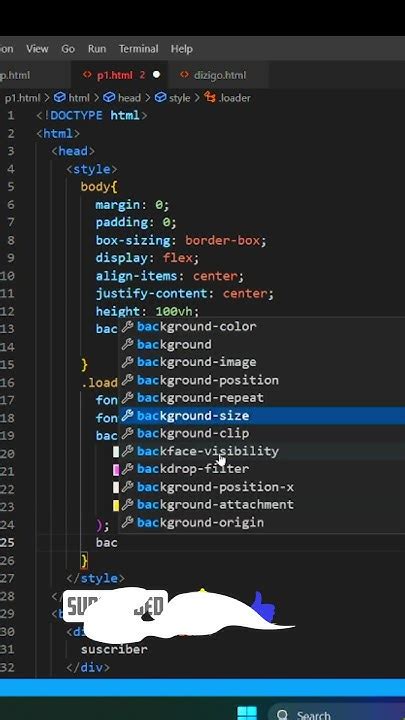Image resolution: width=405 pixels, height=720 pixels.
Task: Click the white color swatch on line 22
Action: 116,488
